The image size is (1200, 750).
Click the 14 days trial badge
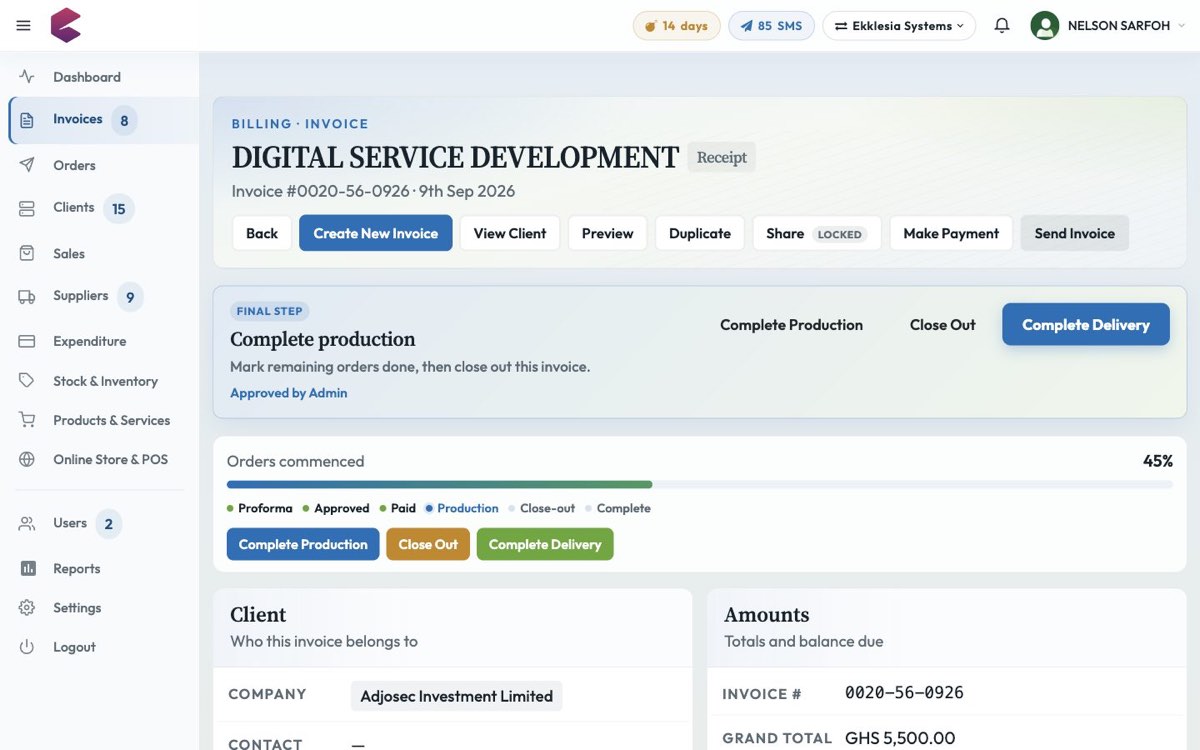click(x=676, y=26)
